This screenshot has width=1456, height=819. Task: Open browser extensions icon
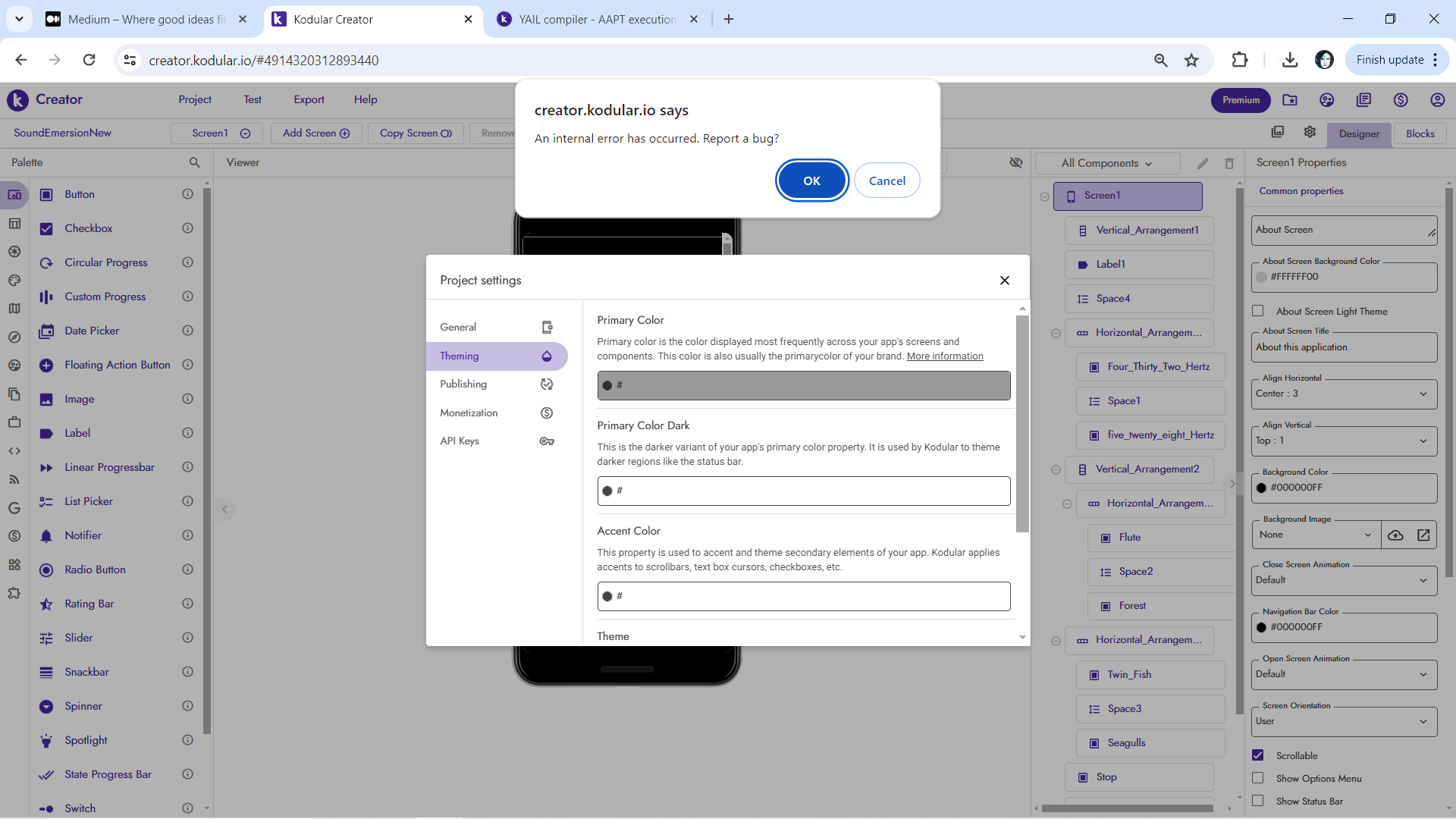(1239, 60)
